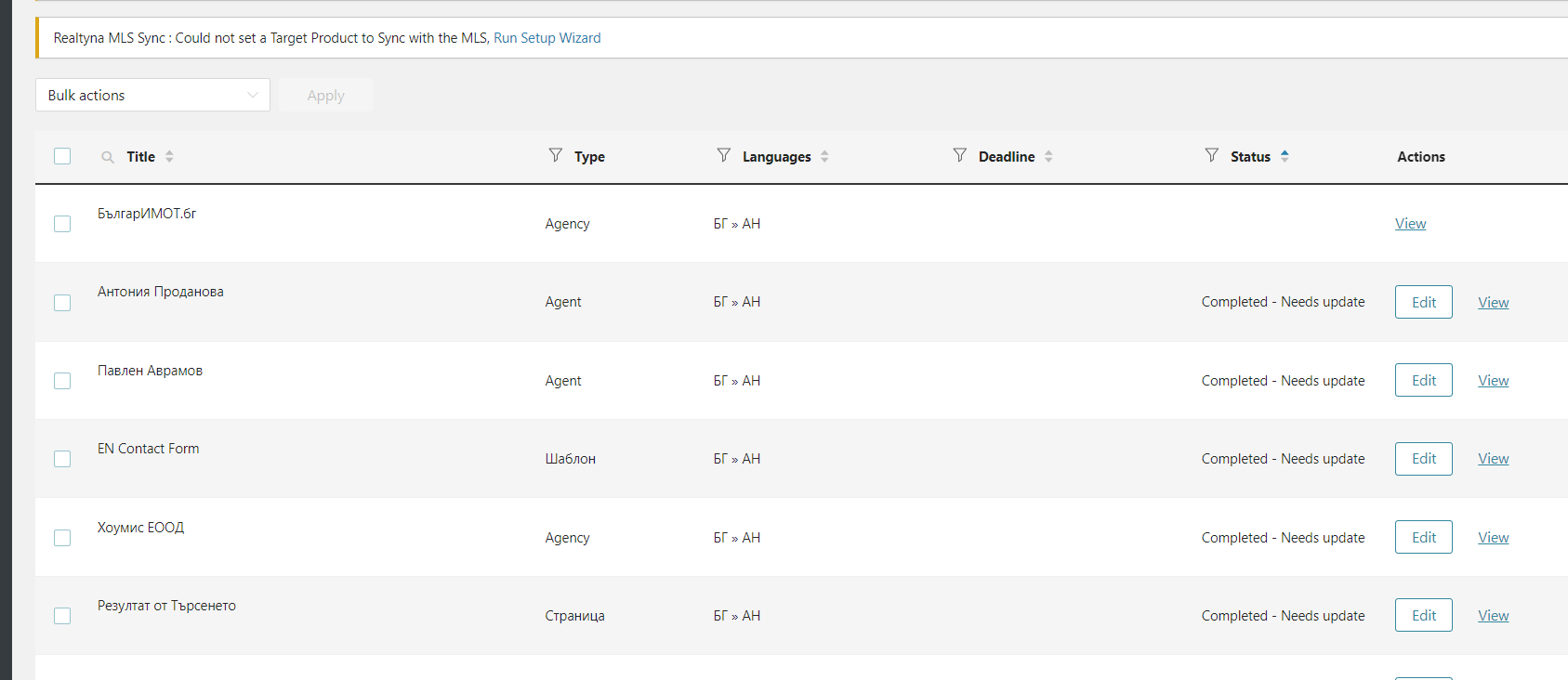Click the search icon beside Title
Screen dimensions: 1568x680
108,157
